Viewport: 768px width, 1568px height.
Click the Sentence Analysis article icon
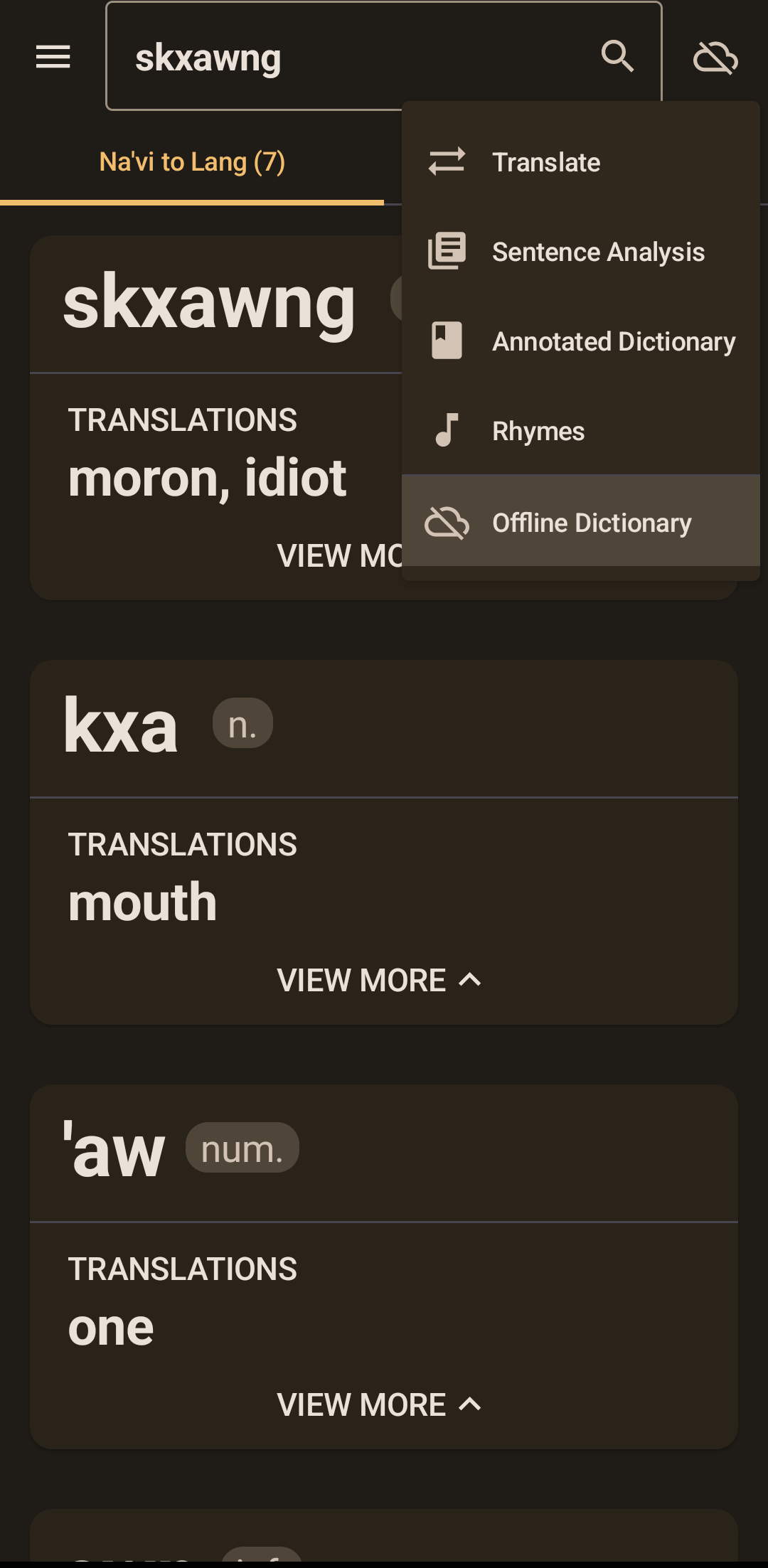point(446,251)
